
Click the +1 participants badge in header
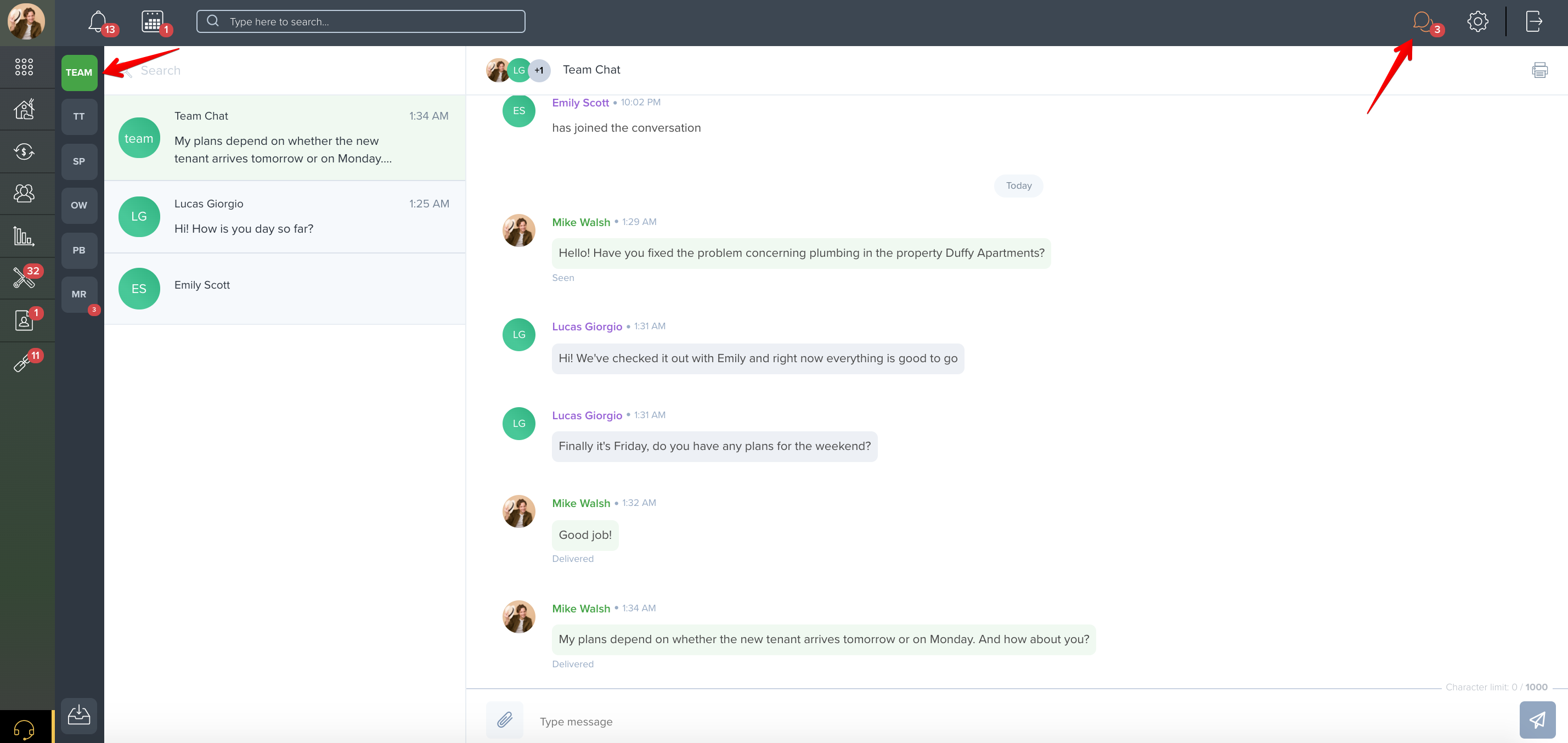539,71
